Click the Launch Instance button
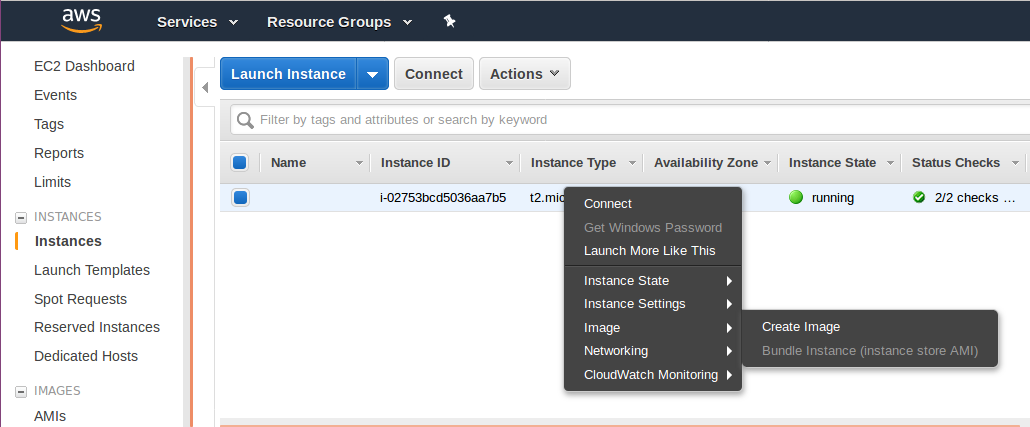This screenshot has width=1030, height=427. pos(288,74)
